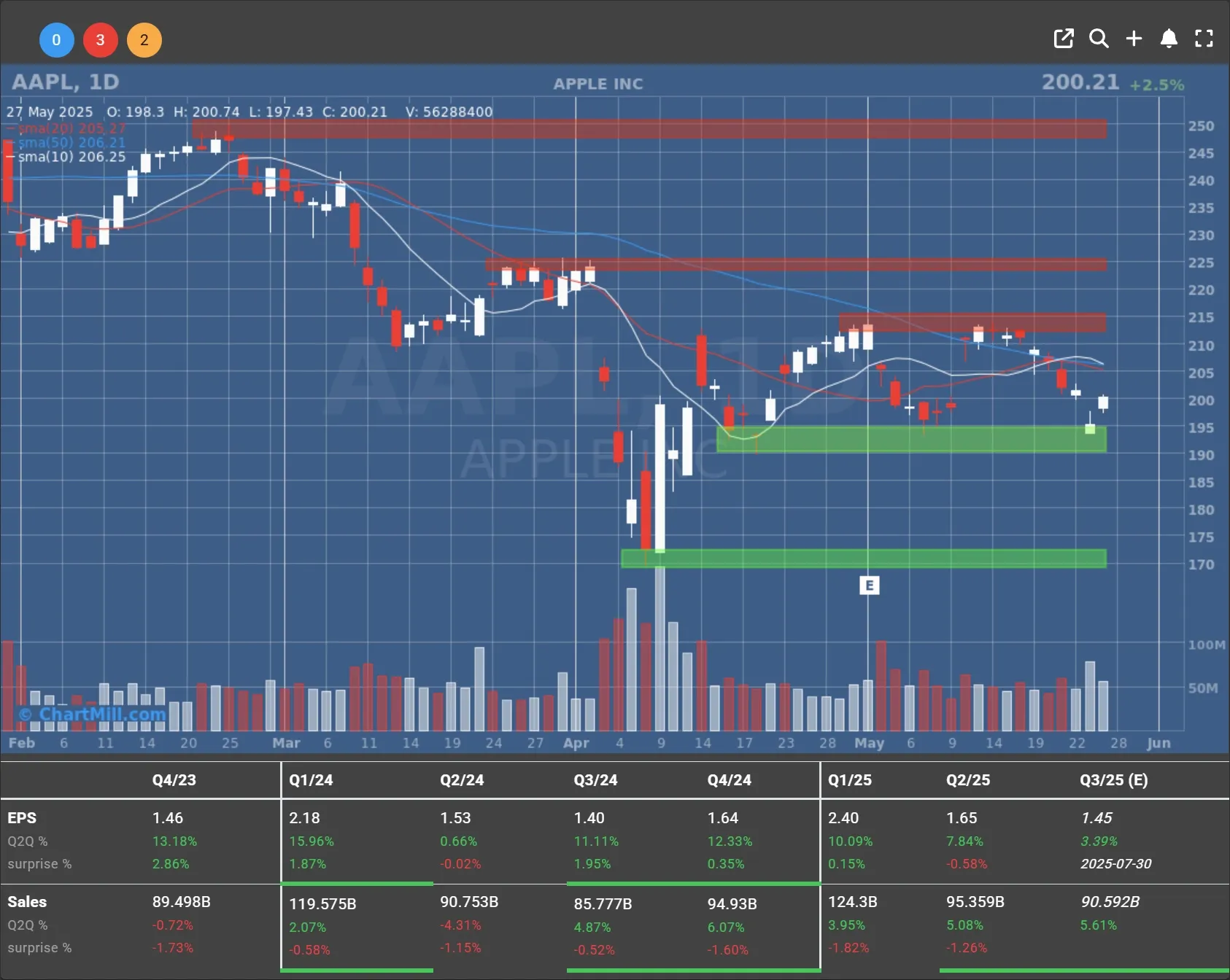
Task: Select the Q3/24 column header
Action: 595,779
